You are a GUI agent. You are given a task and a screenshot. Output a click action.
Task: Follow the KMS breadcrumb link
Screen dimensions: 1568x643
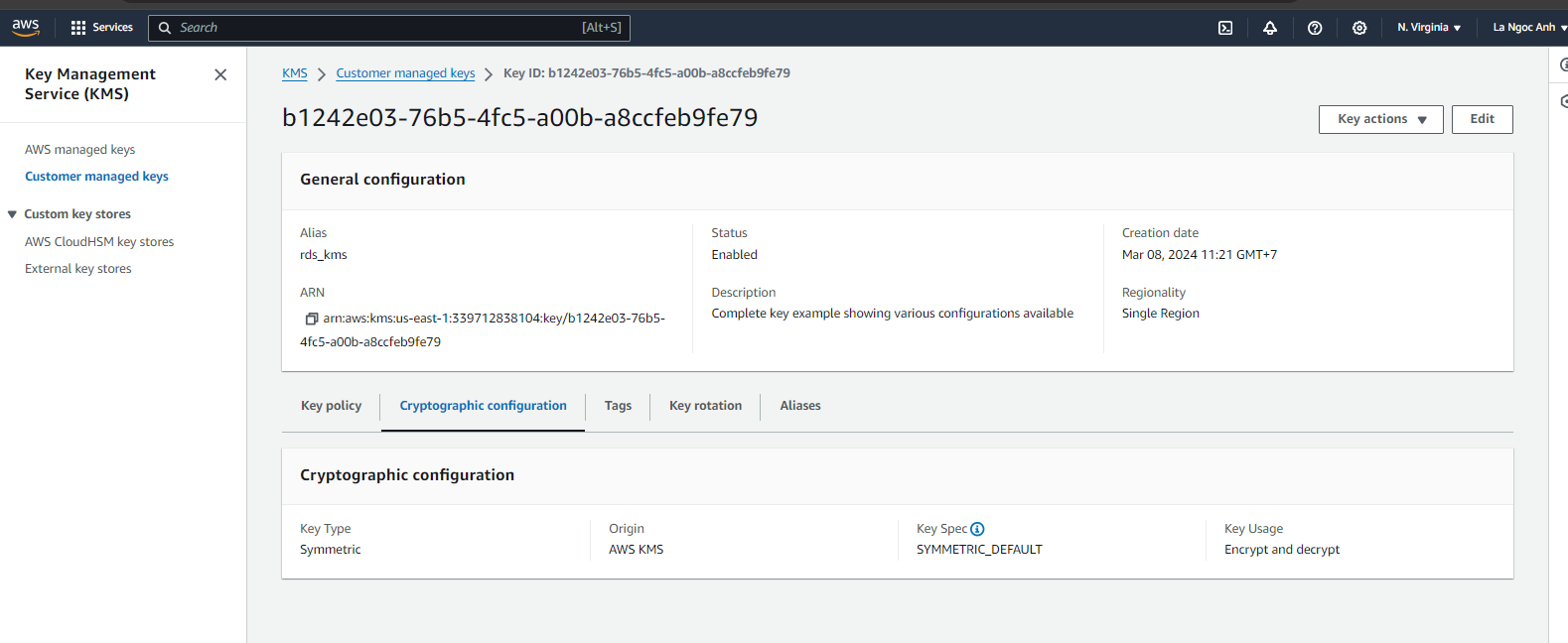tap(295, 73)
